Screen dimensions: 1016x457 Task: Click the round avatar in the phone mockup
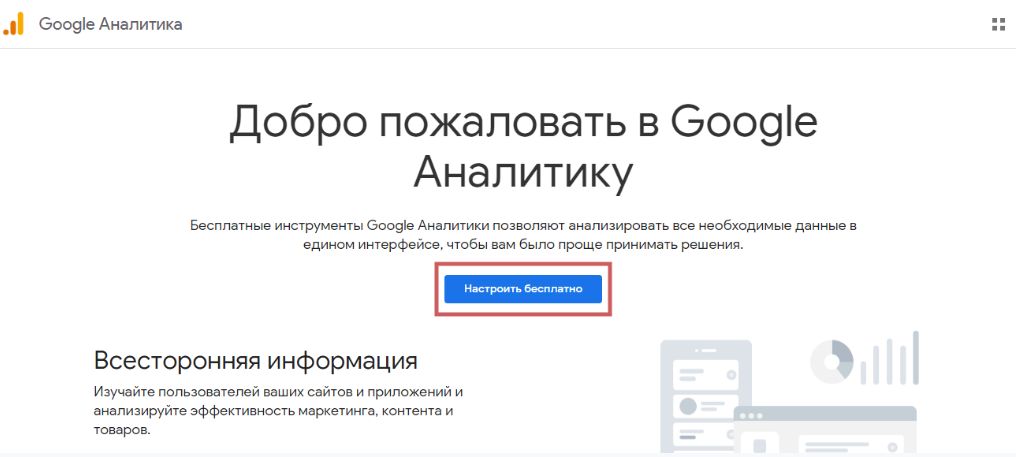(x=686, y=406)
